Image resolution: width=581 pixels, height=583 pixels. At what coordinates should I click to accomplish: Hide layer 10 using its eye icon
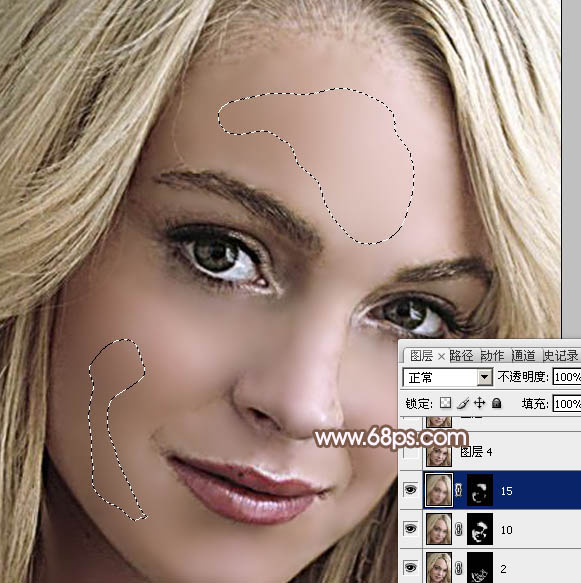click(410, 529)
